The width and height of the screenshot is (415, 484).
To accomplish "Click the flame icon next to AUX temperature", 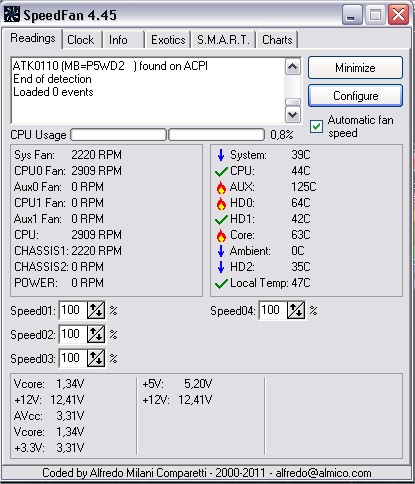I will (x=221, y=187).
